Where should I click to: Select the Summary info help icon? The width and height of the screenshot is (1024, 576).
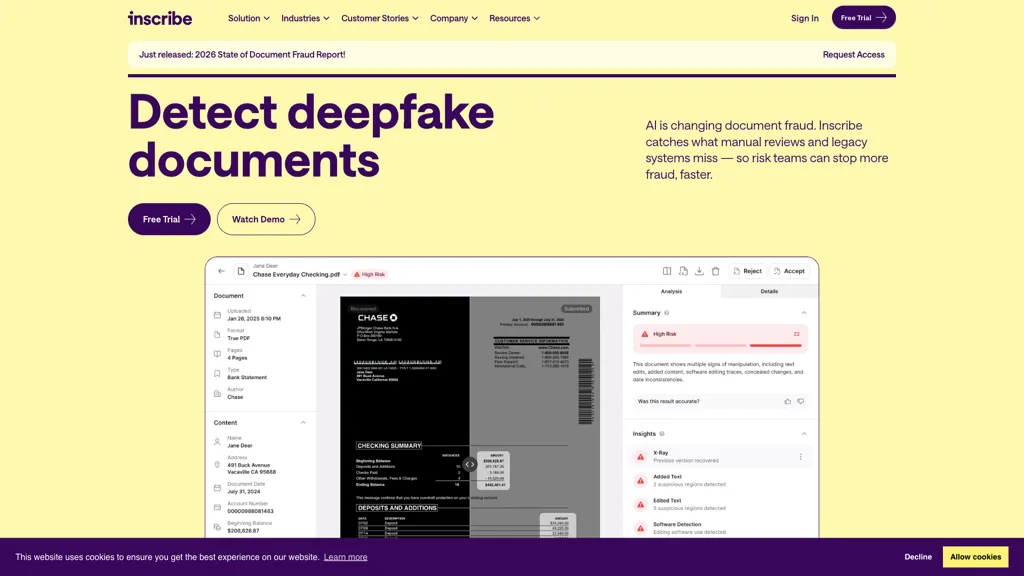[667, 313]
